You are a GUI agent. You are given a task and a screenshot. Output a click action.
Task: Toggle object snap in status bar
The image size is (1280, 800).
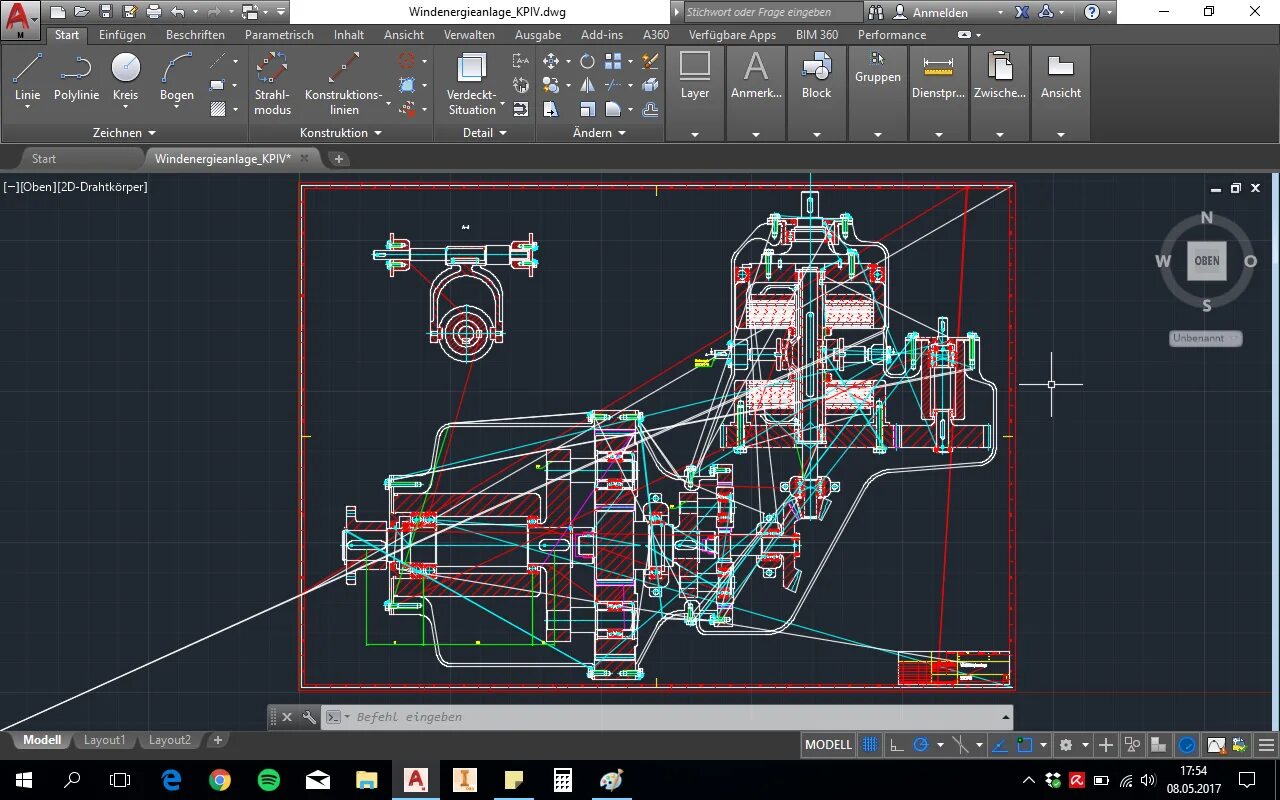click(x=1025, y=745)
